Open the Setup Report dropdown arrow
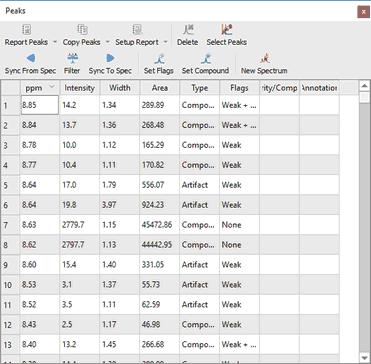The height and width of the screenshot is (364, 371). pyautogui.click(x=165, y=42)
